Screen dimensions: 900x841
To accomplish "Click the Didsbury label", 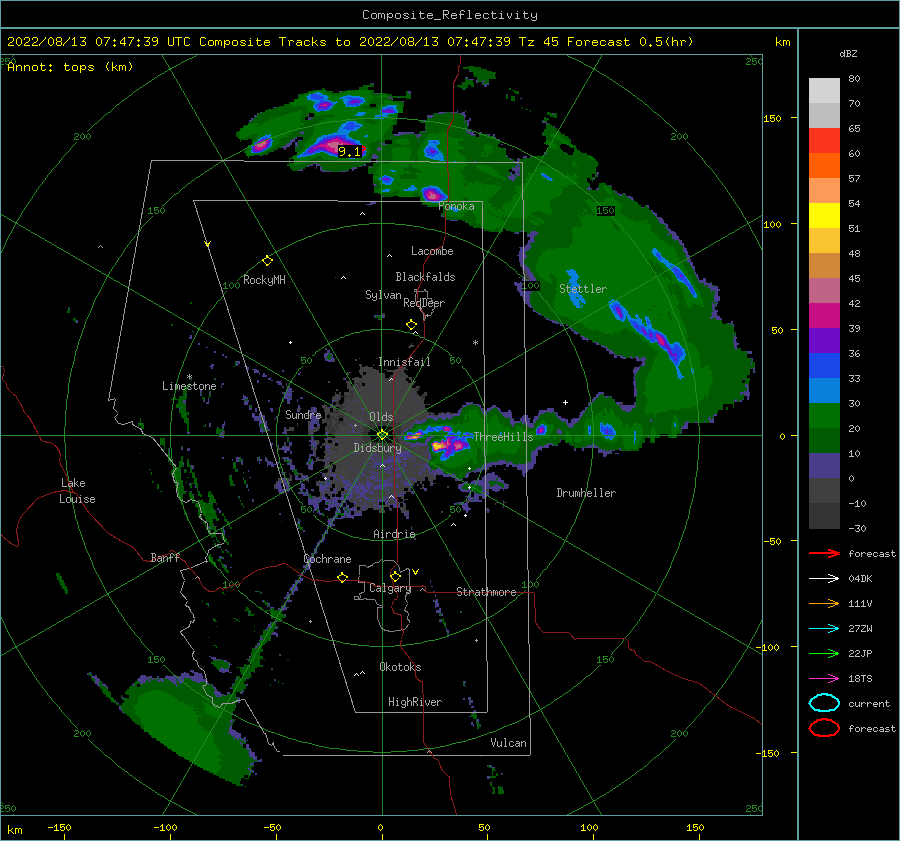I will [x=377, y=448].
